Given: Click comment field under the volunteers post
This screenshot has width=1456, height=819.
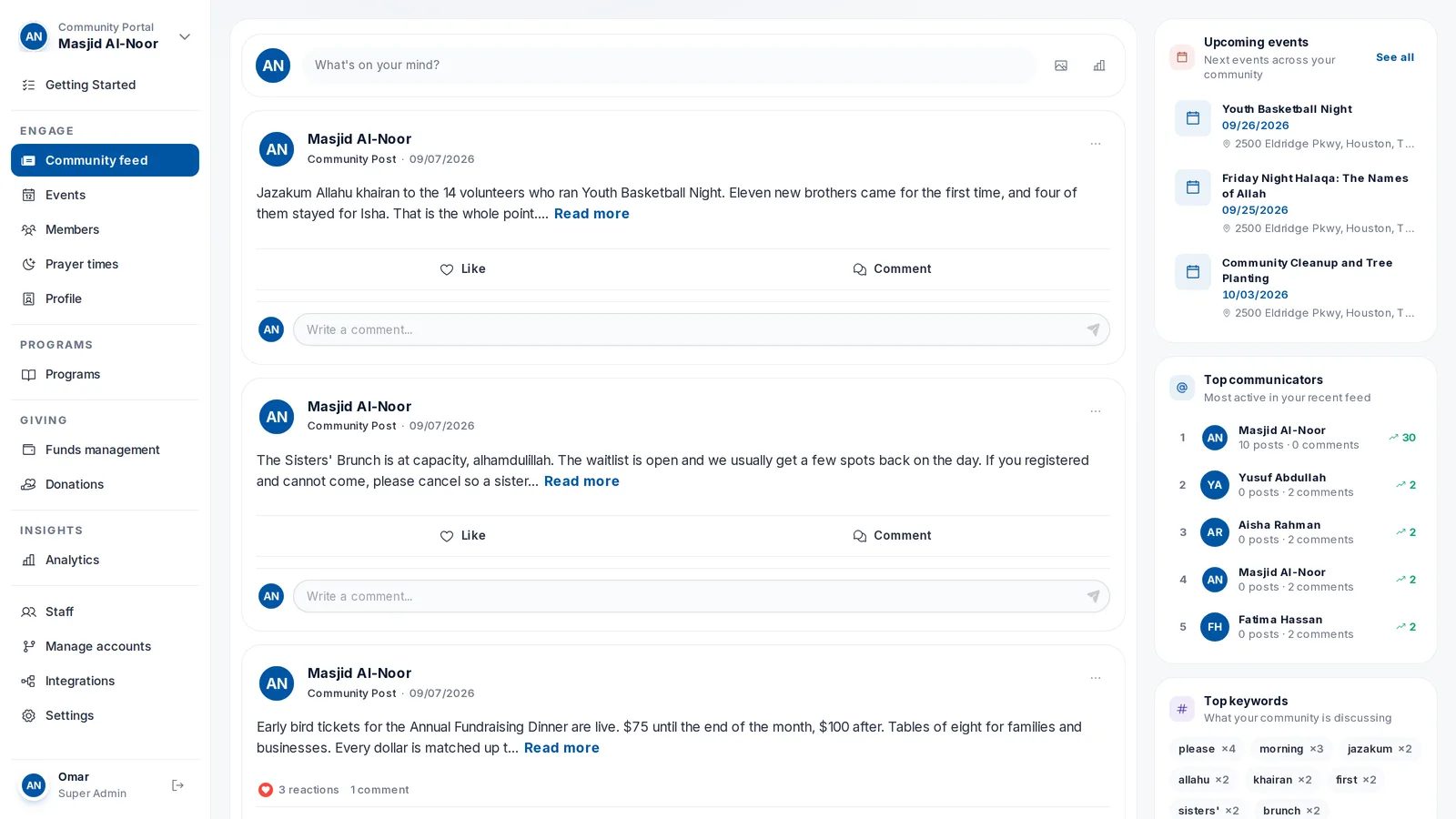Looking at the screenshot, I should pyautogui.click(x=702, y=329).
